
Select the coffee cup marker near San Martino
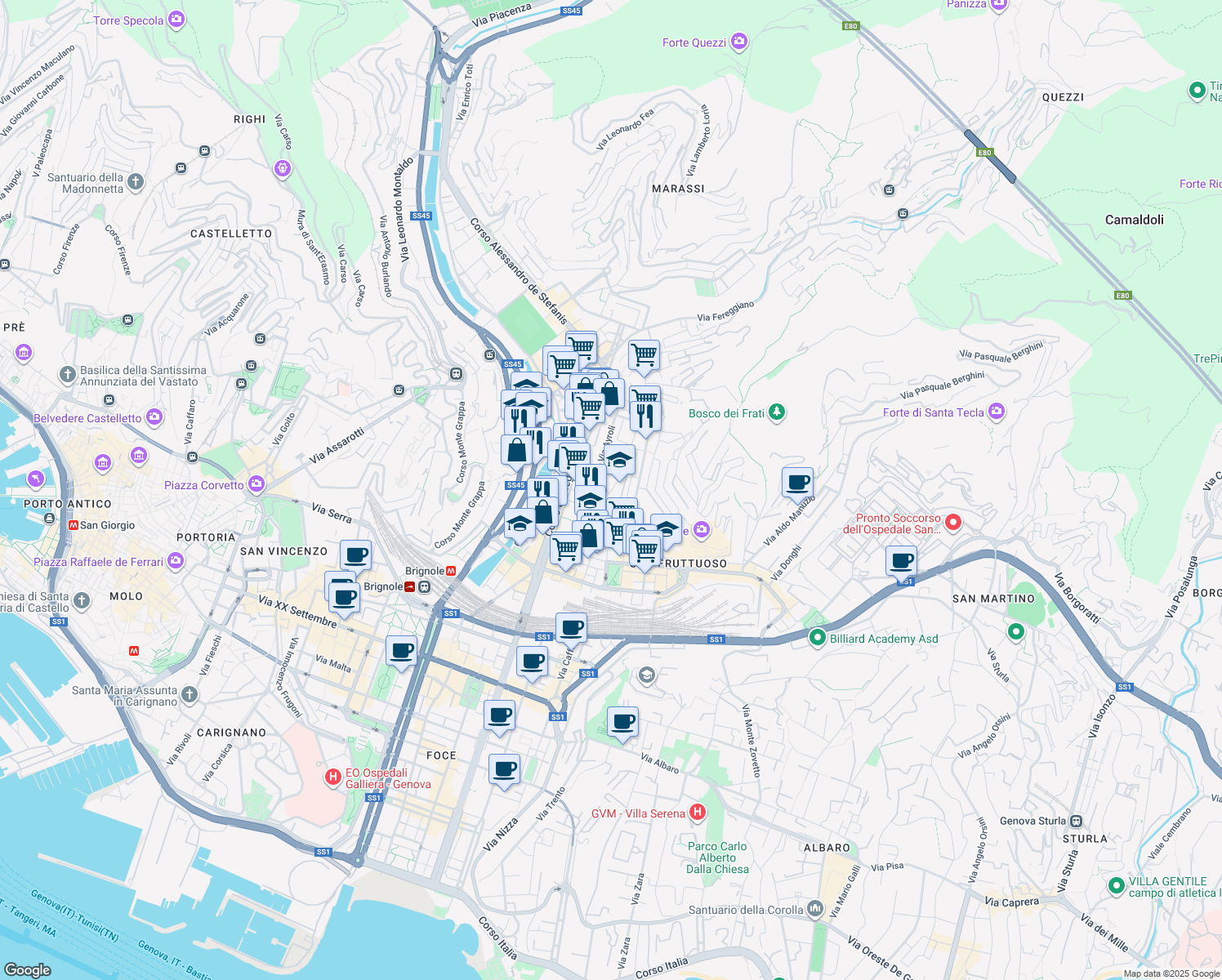click(x=900, y=562)
